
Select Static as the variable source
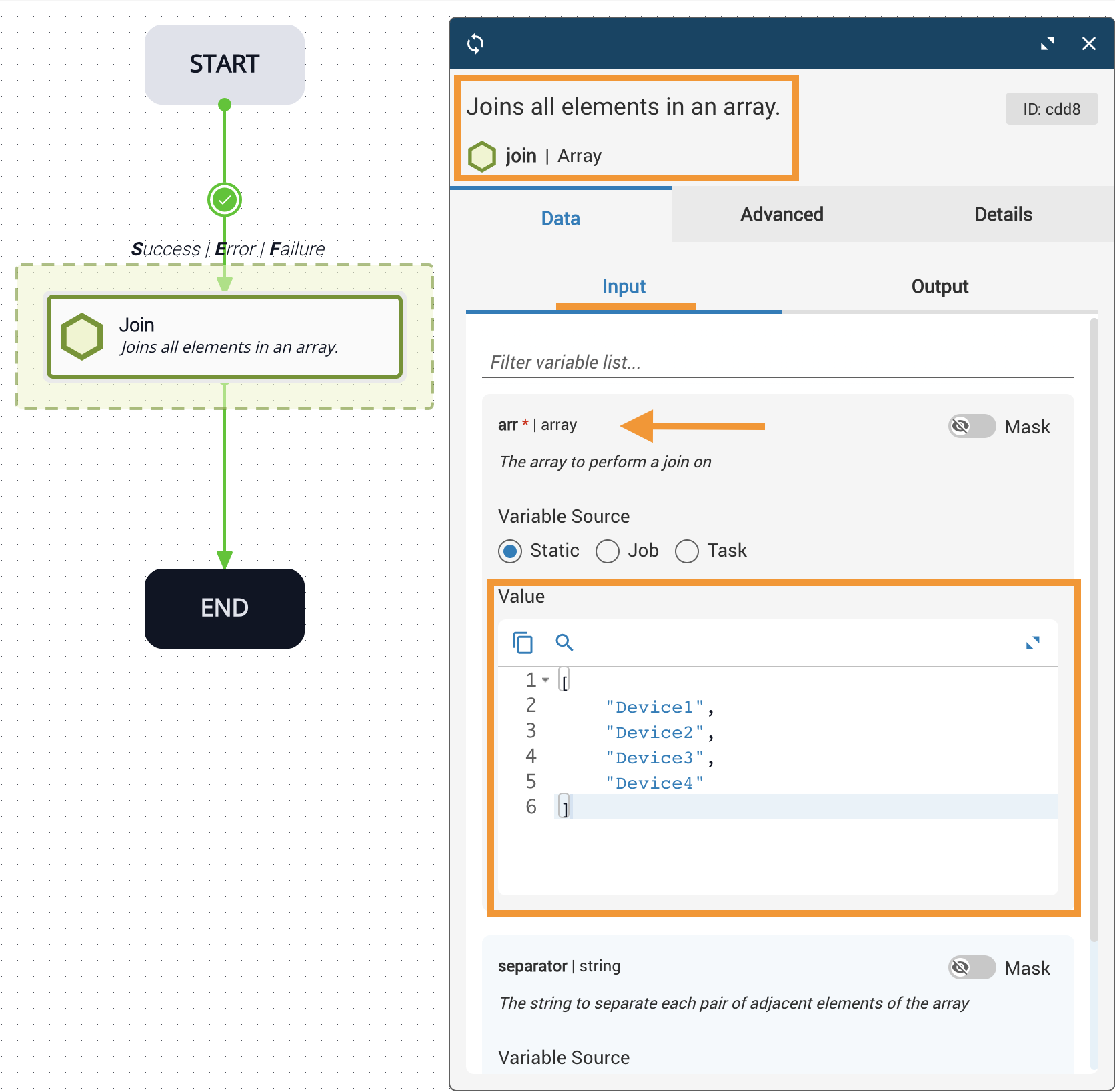coord(511,551)
